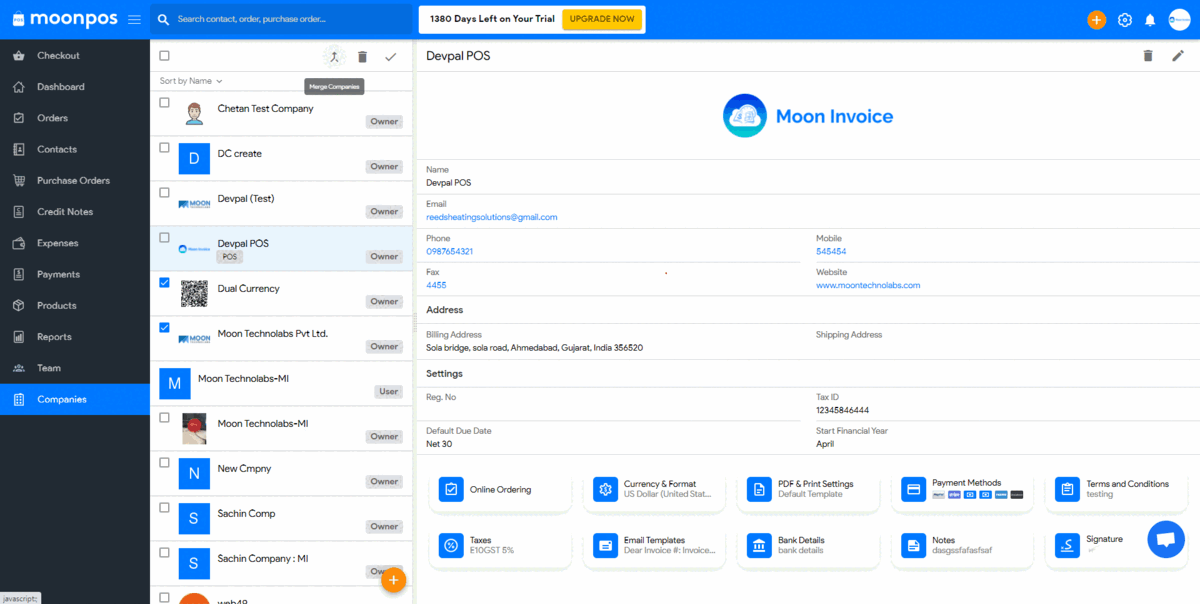
Task: Click email reedsheatingsolutions@gmail.com link
Action: [x=492, y=217]
